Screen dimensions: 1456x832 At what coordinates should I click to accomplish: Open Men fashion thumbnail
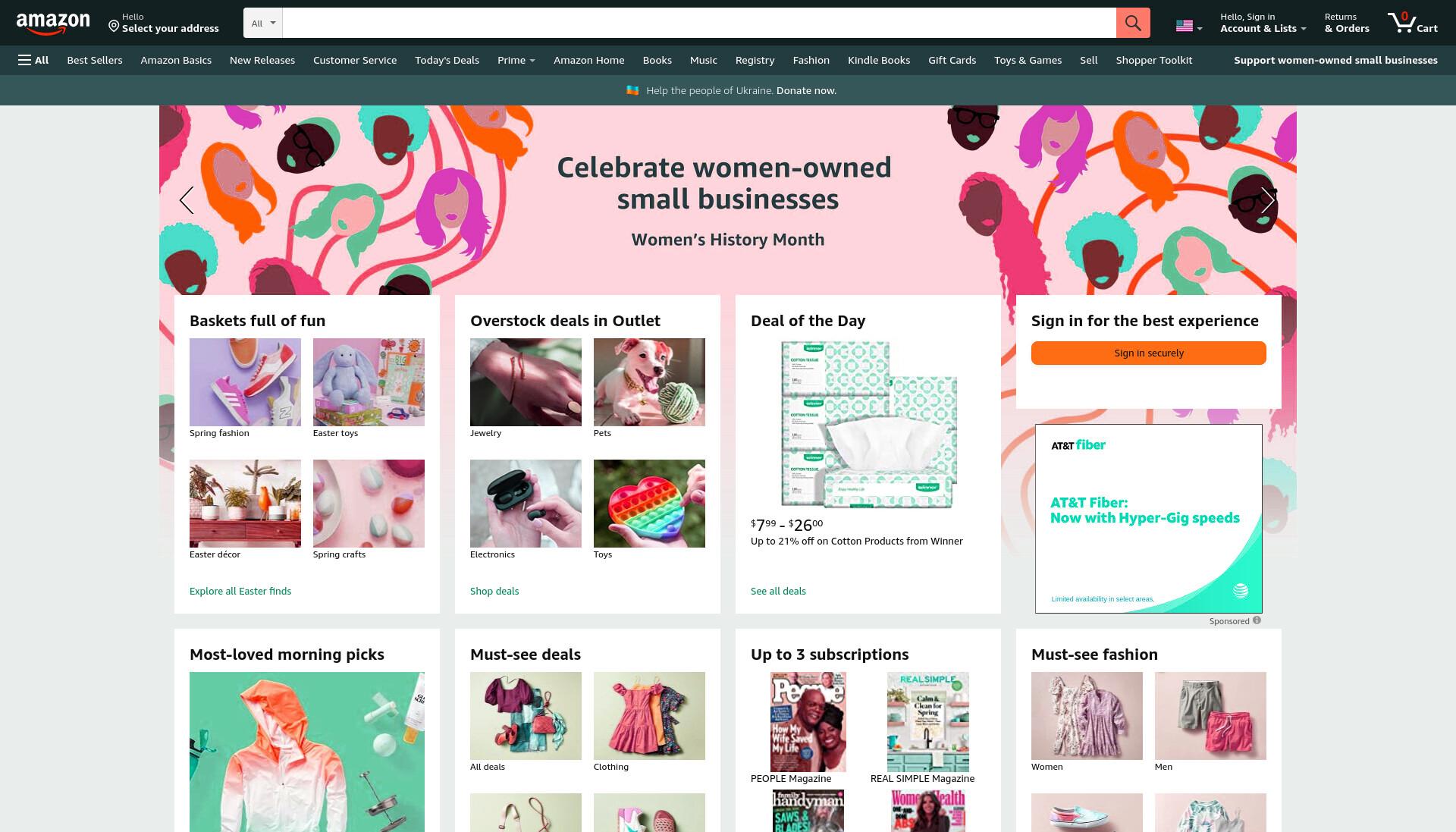(x=1210, y=716)
